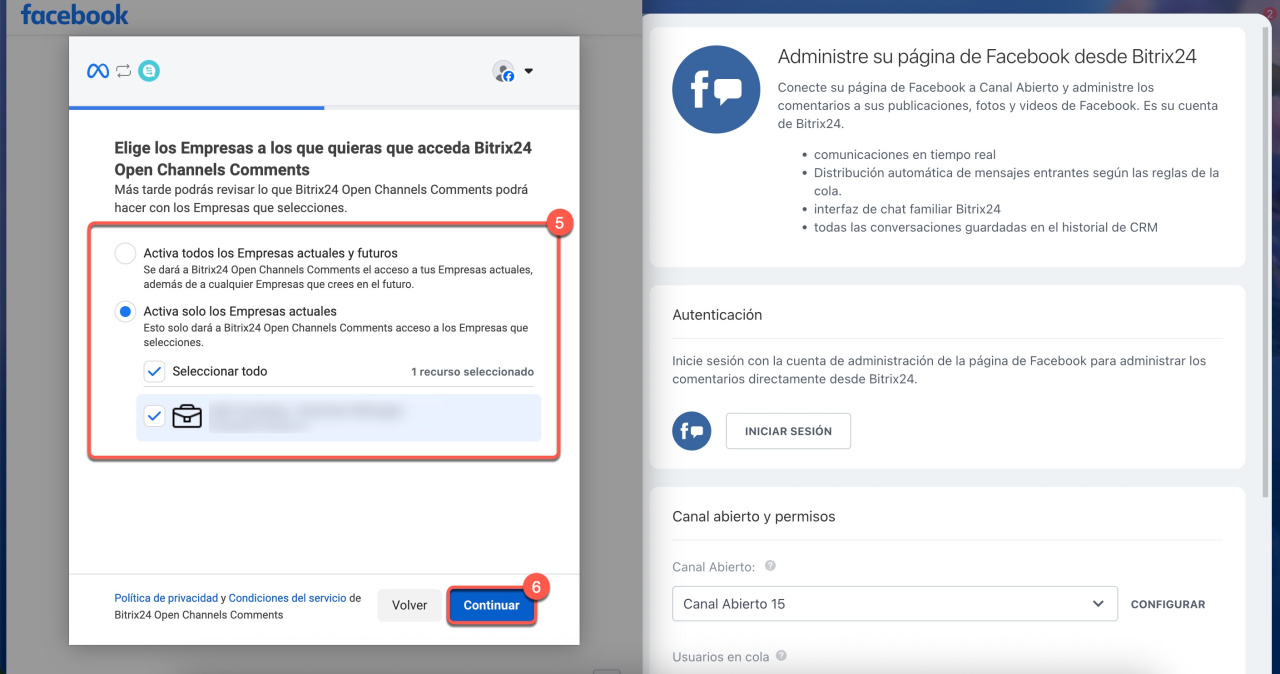Image resolution: width=1280 pixels, height=674 pixels.
Task: Select 'Activa solo los Empresas actuales' radio
Action: point(125,311)
